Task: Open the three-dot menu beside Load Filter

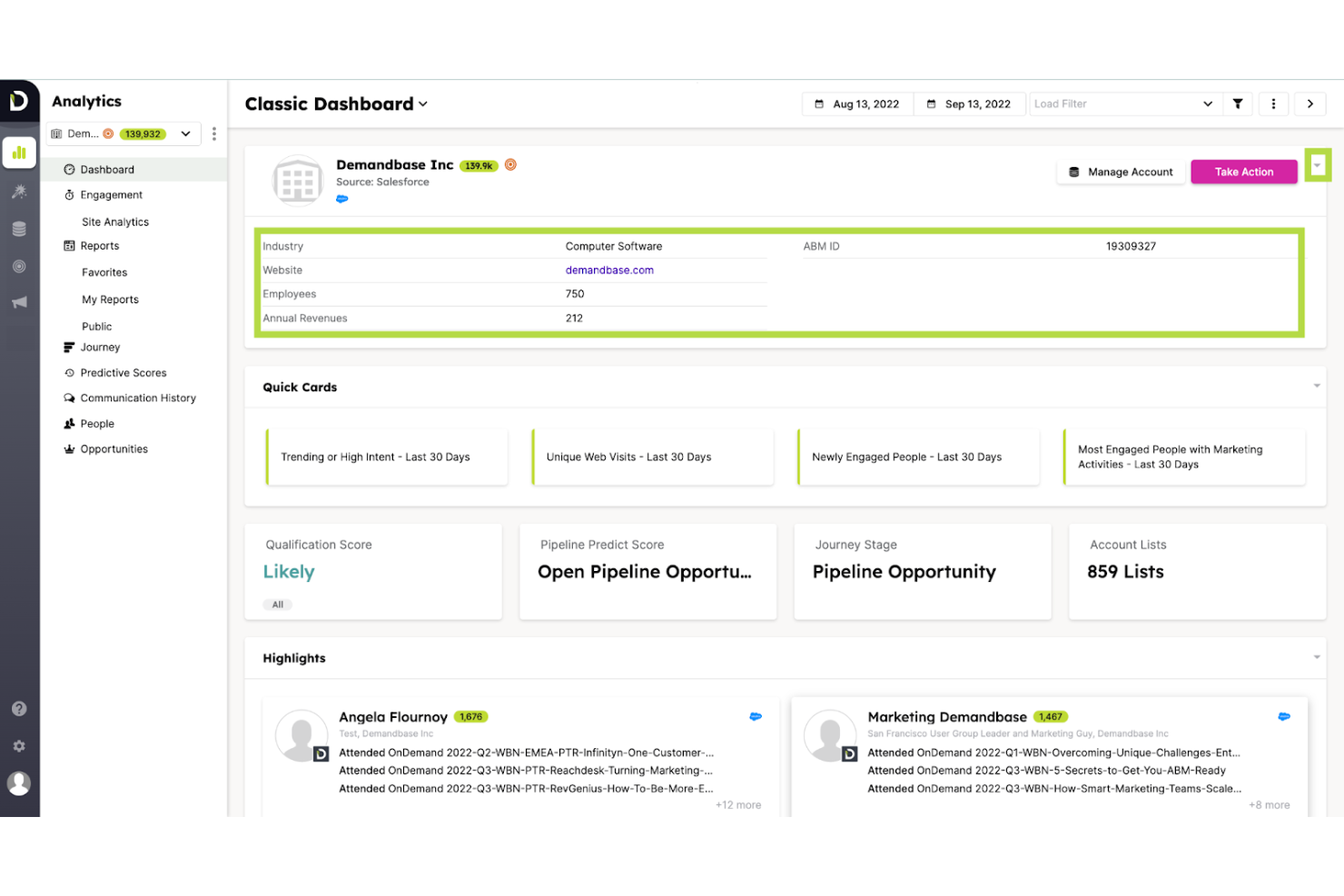Action: (1273, 104)
